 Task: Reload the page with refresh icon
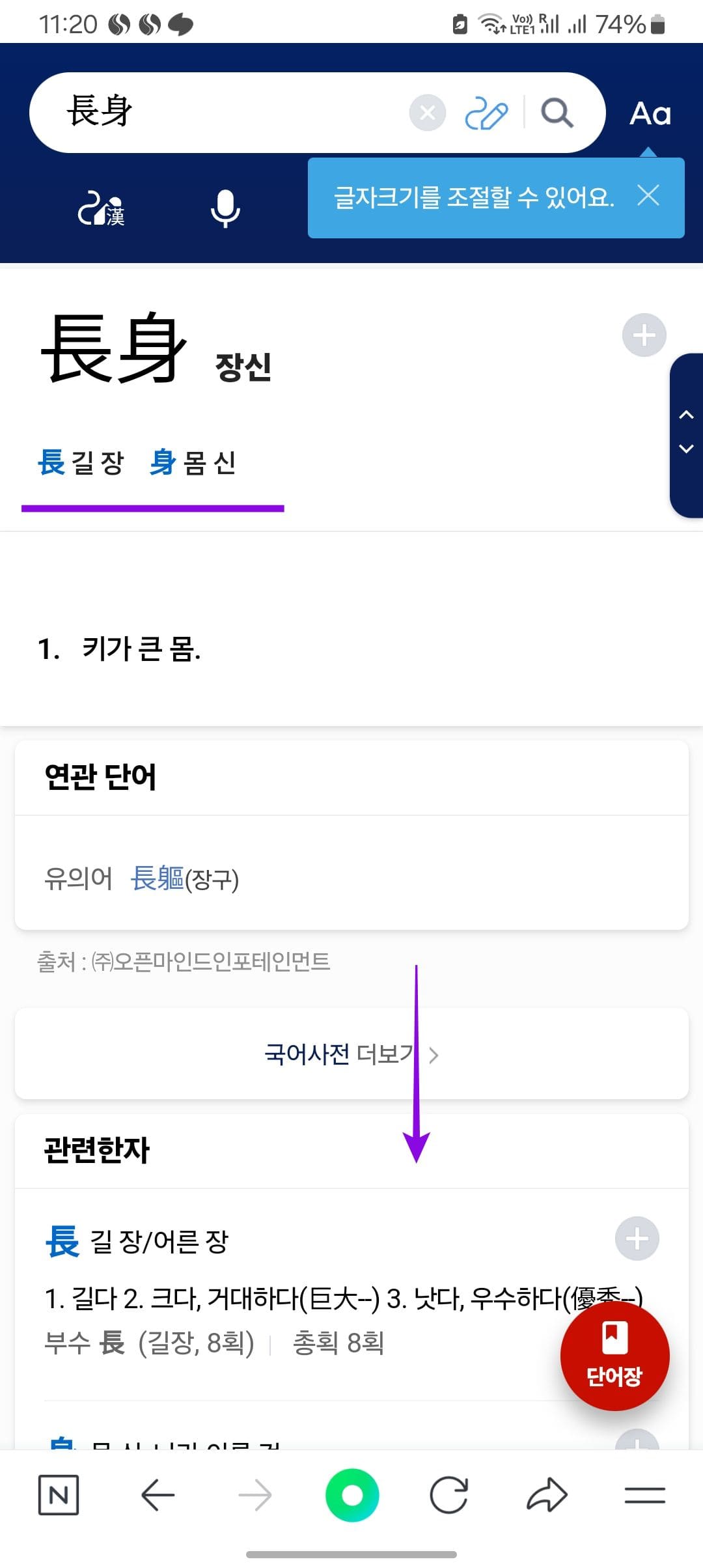coord(449,1495)
